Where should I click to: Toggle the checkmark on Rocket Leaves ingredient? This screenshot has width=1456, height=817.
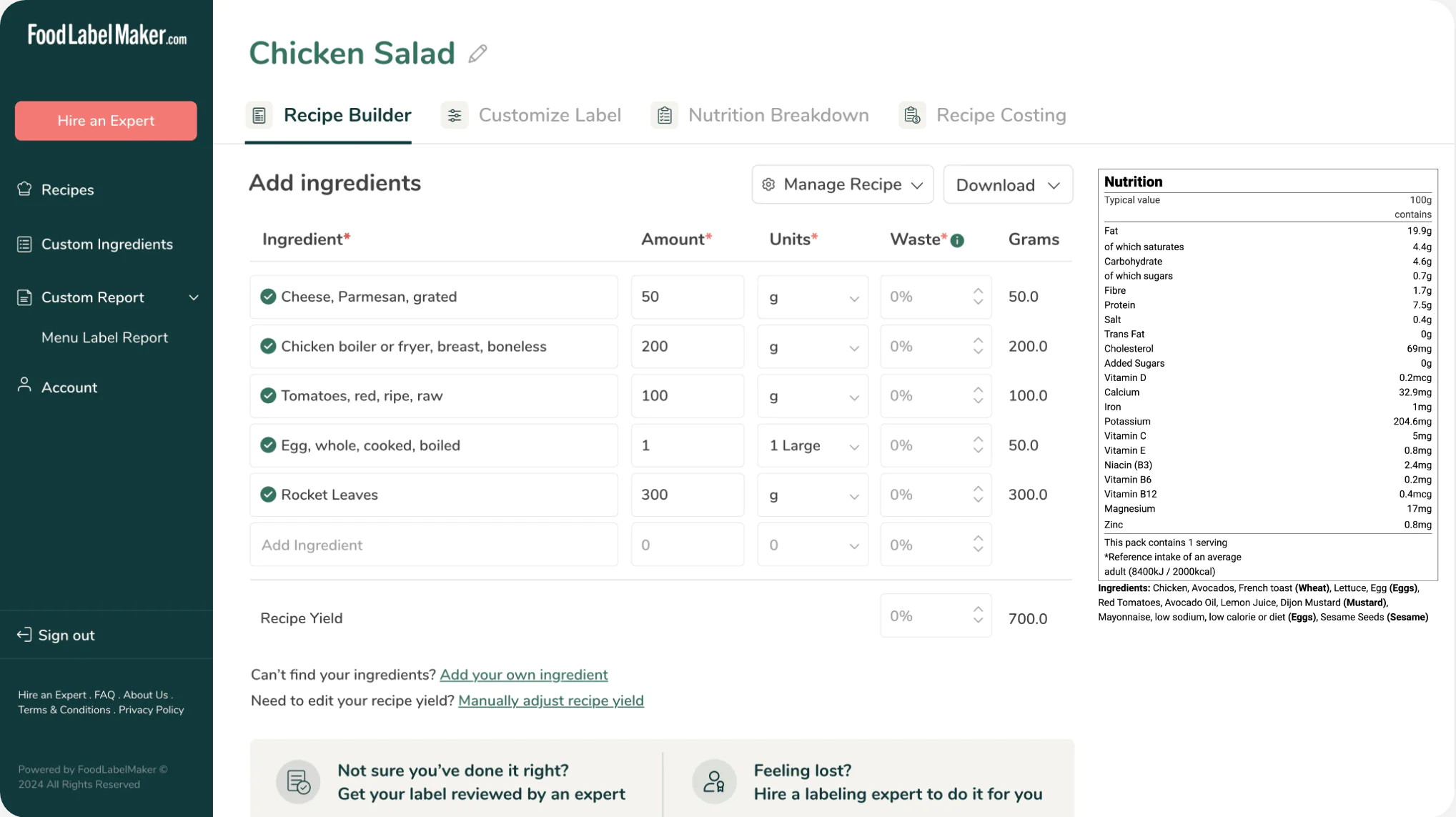tap(268, 494)
